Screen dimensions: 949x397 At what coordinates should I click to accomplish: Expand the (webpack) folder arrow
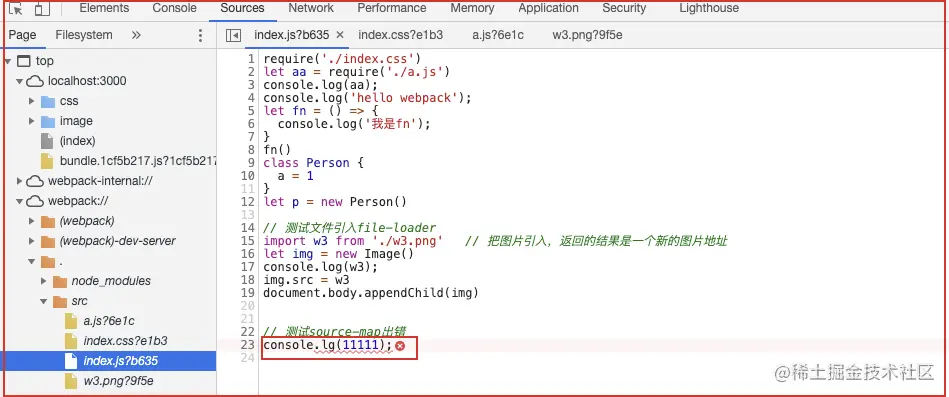(31, 221)
